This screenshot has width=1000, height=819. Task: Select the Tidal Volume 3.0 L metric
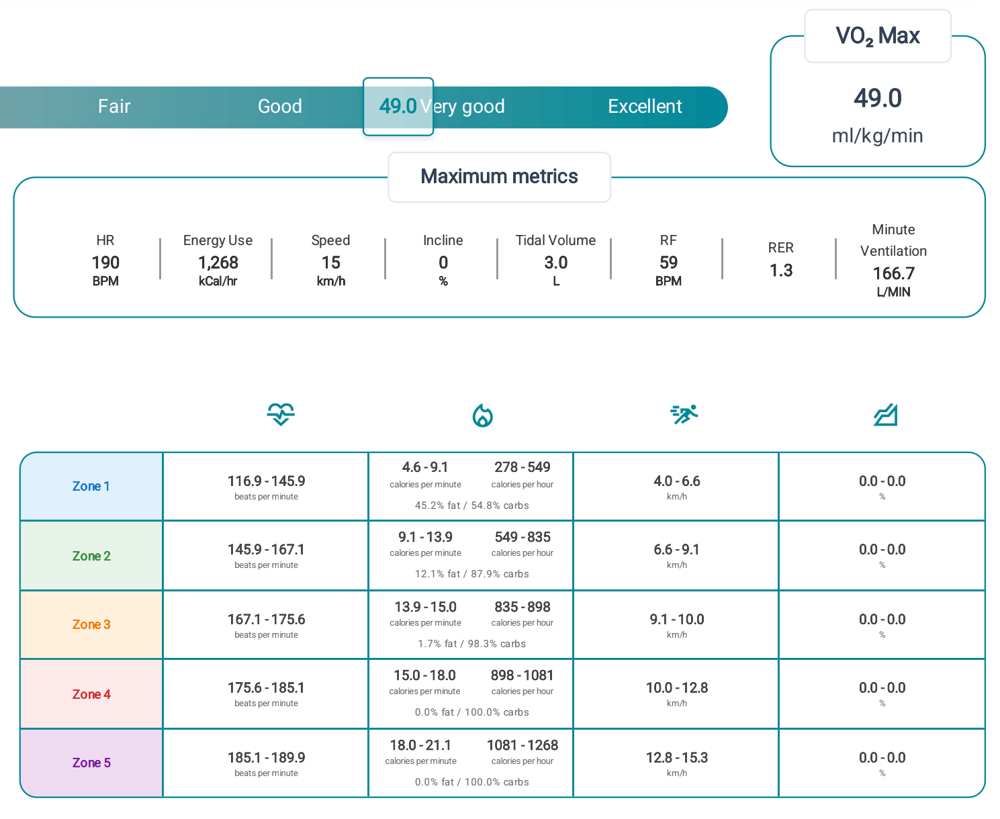555,260
